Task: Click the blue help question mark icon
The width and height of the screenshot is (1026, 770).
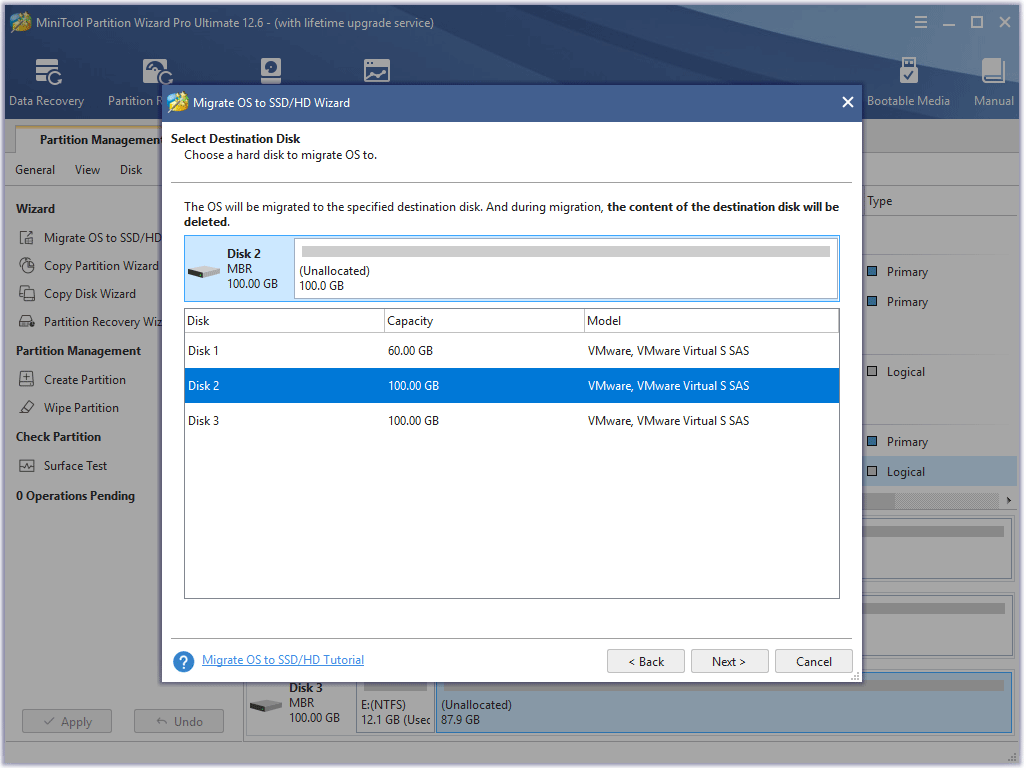Action: pos(184,661)
